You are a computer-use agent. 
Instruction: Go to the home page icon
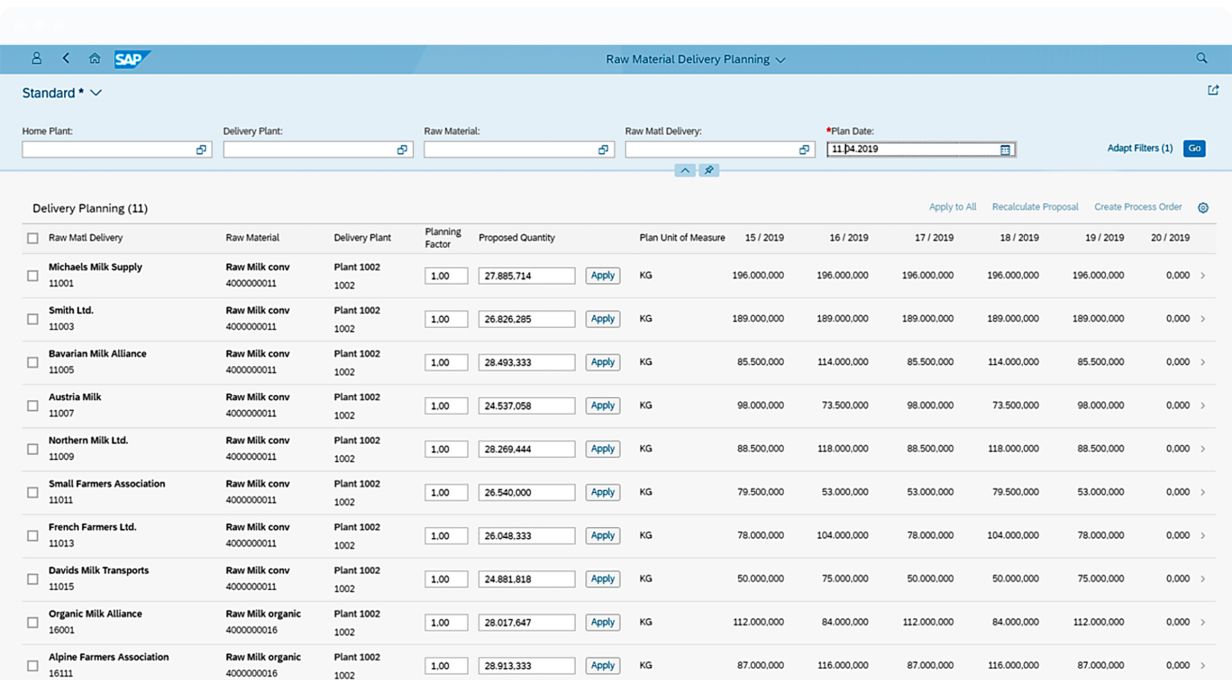point(95,59)
